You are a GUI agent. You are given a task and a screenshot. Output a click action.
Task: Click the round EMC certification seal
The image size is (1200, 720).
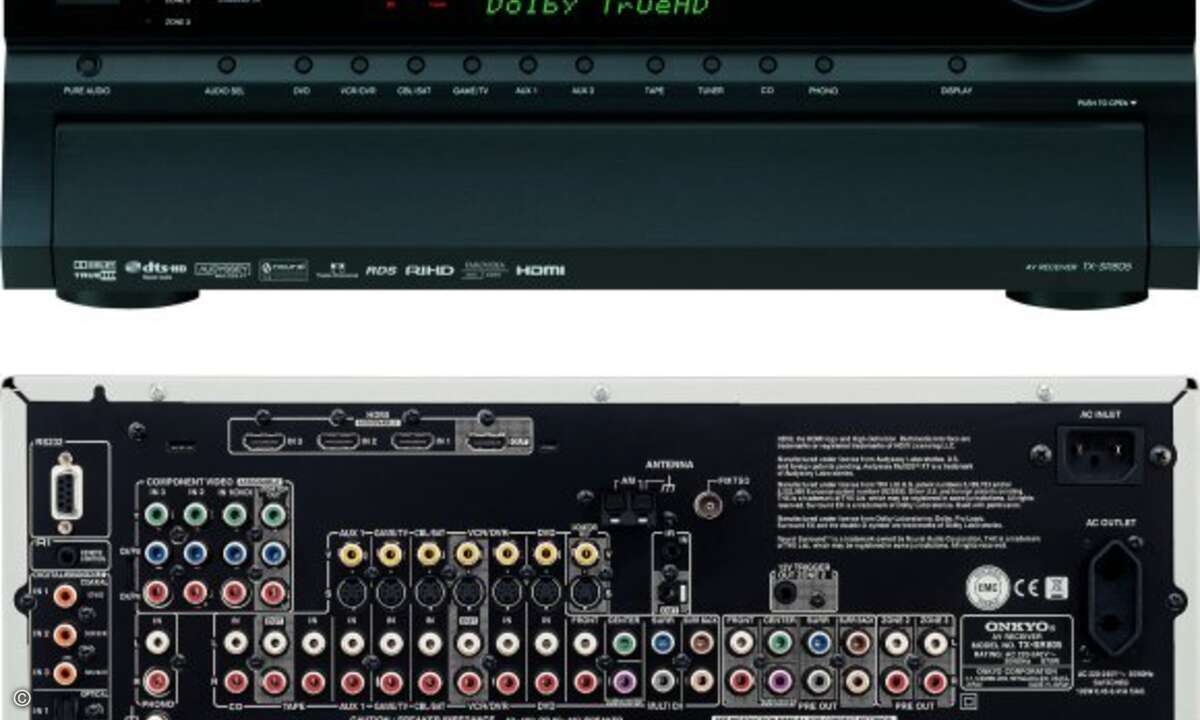(x=987, y=588)
